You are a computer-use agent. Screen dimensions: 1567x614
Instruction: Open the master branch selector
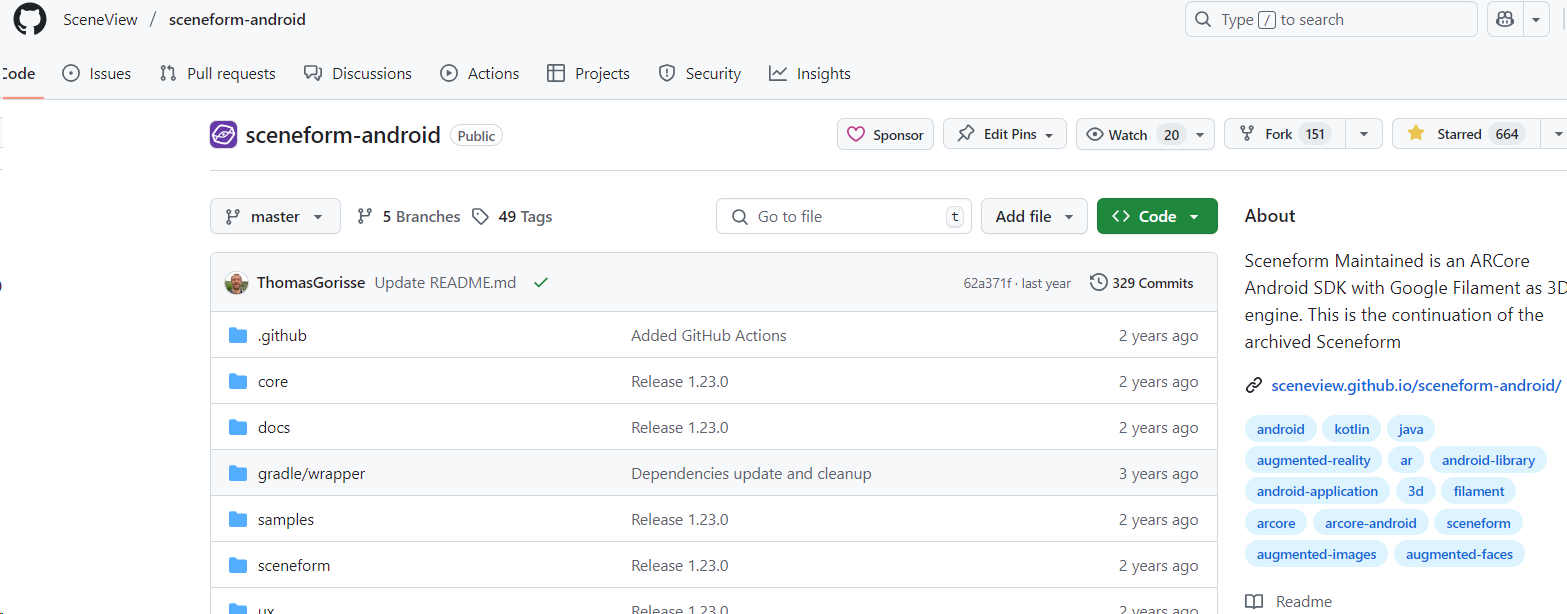pyautogui.click(x=275, y=216)
